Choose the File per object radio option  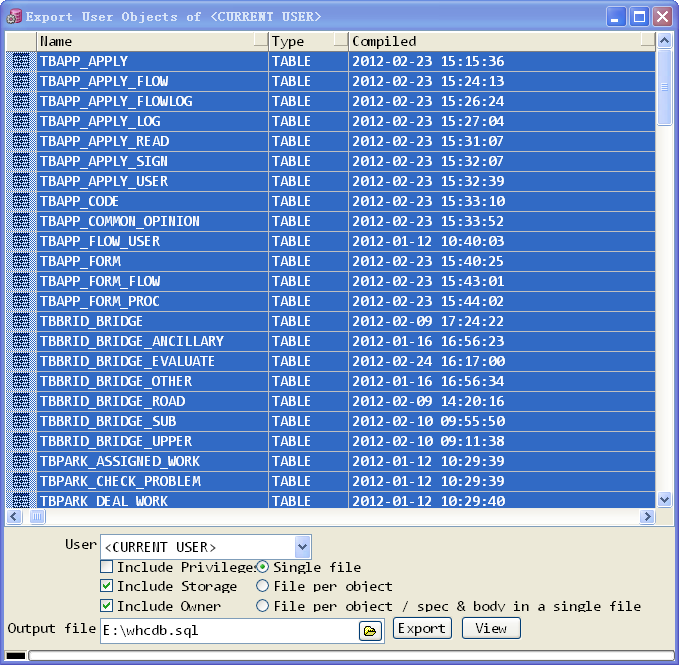tap(262, 586)
